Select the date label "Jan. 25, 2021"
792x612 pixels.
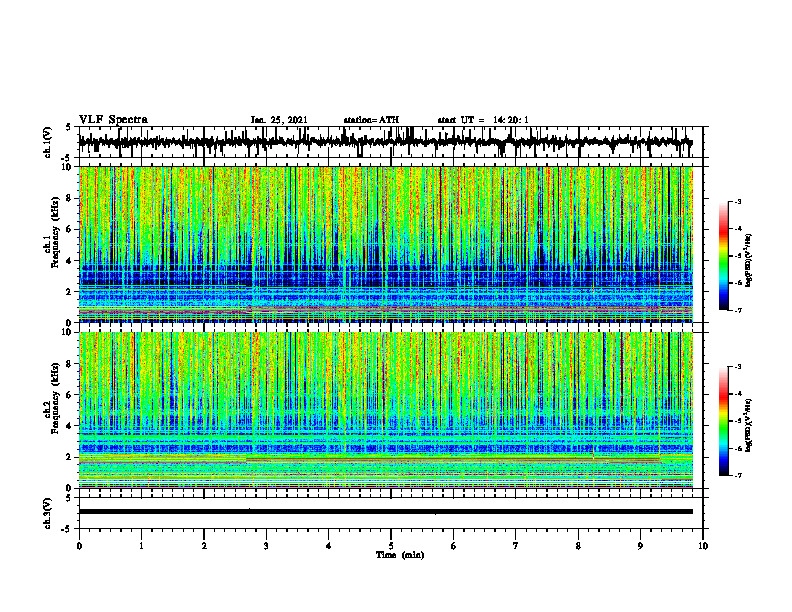coord(279,120)
